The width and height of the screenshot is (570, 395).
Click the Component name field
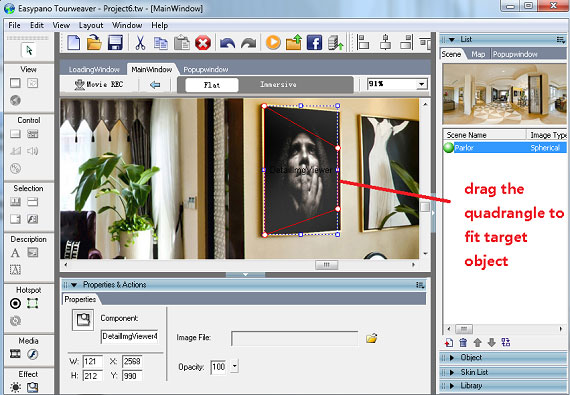tap(130, 336)
